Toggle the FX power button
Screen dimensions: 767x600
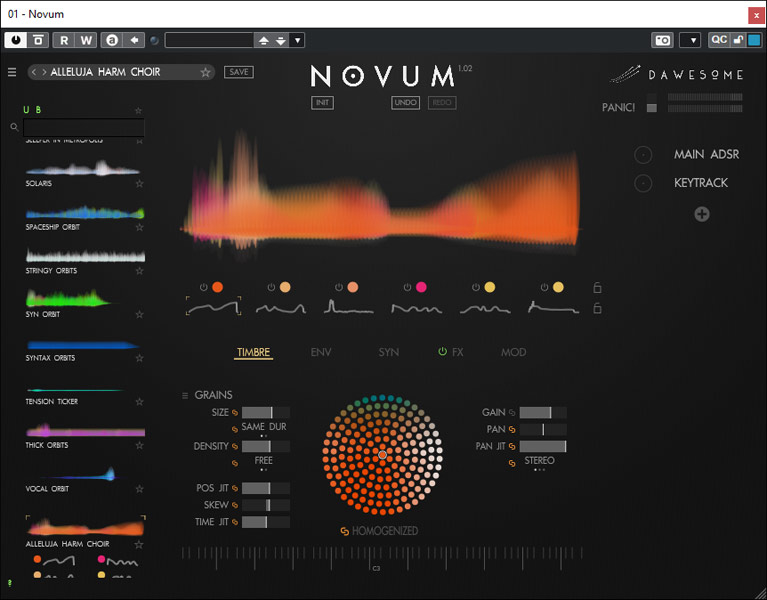442,352
